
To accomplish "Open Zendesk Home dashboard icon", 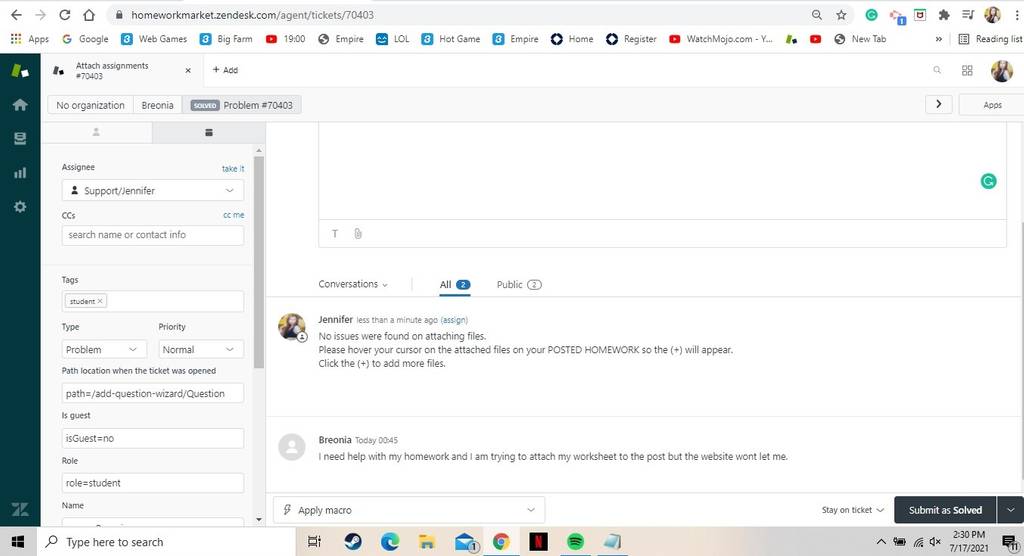I will coord(20,105).
